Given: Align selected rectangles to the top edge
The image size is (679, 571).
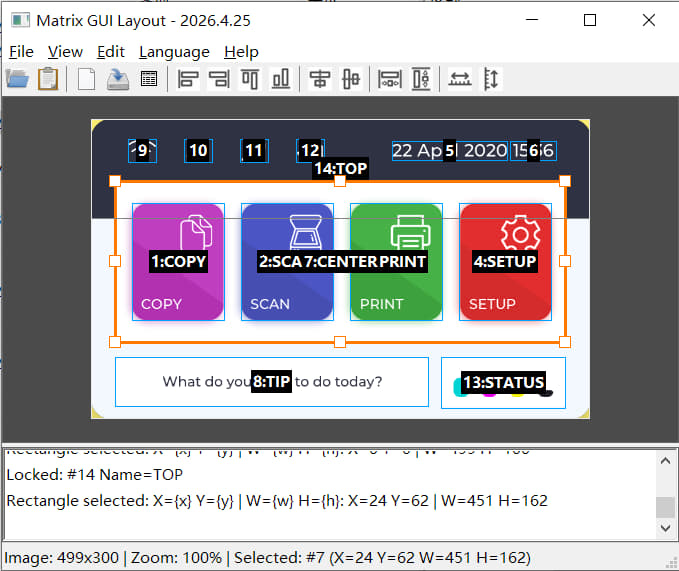Looking at the screenshot, I should (x=250, y=79).
